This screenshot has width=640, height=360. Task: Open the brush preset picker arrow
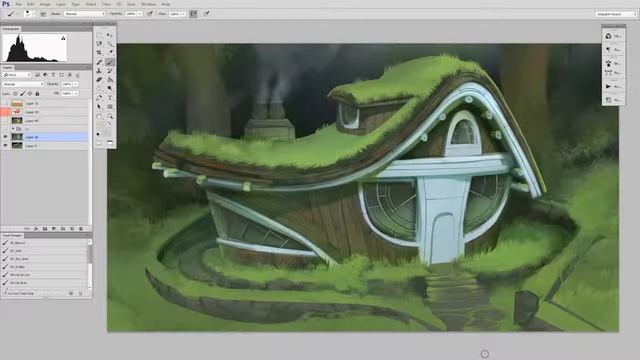(x=33, y=14)
